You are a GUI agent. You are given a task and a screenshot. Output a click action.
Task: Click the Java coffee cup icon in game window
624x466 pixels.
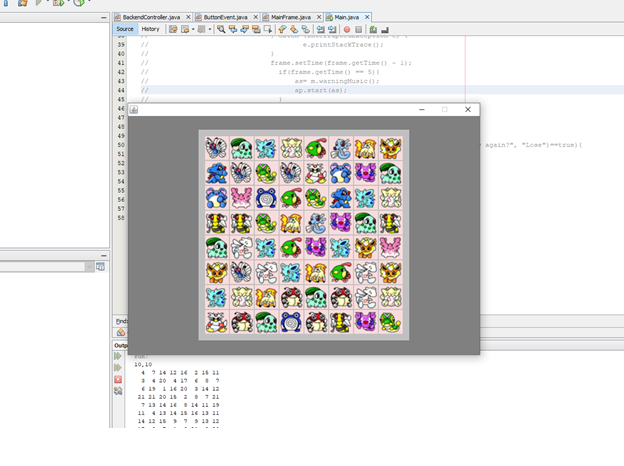[134, 109]
